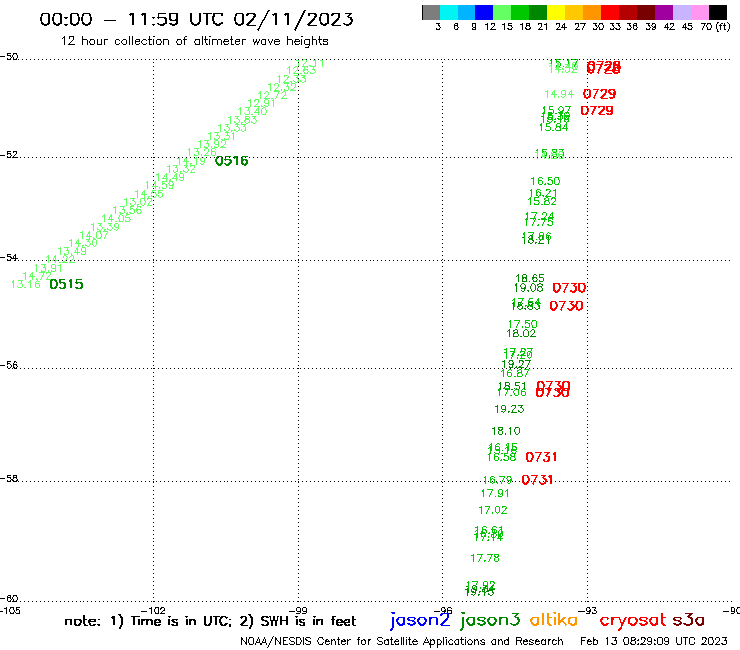Select the -52 latitude axis label
This screenshot has height=650, width=740.
(9, 155)
